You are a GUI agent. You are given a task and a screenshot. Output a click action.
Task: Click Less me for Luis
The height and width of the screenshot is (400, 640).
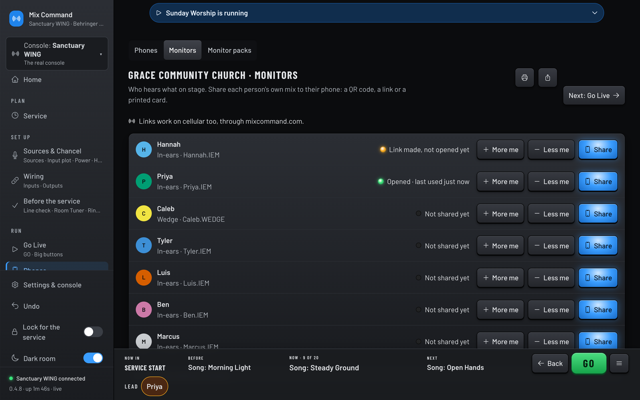[x=551, y=278]
